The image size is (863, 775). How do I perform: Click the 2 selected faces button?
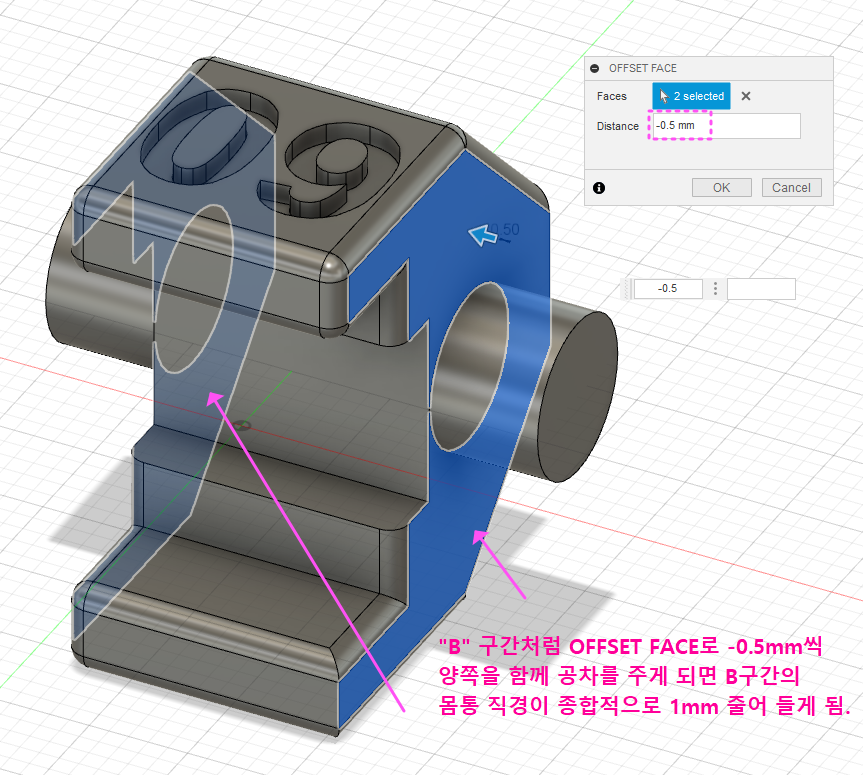point(691,96)
